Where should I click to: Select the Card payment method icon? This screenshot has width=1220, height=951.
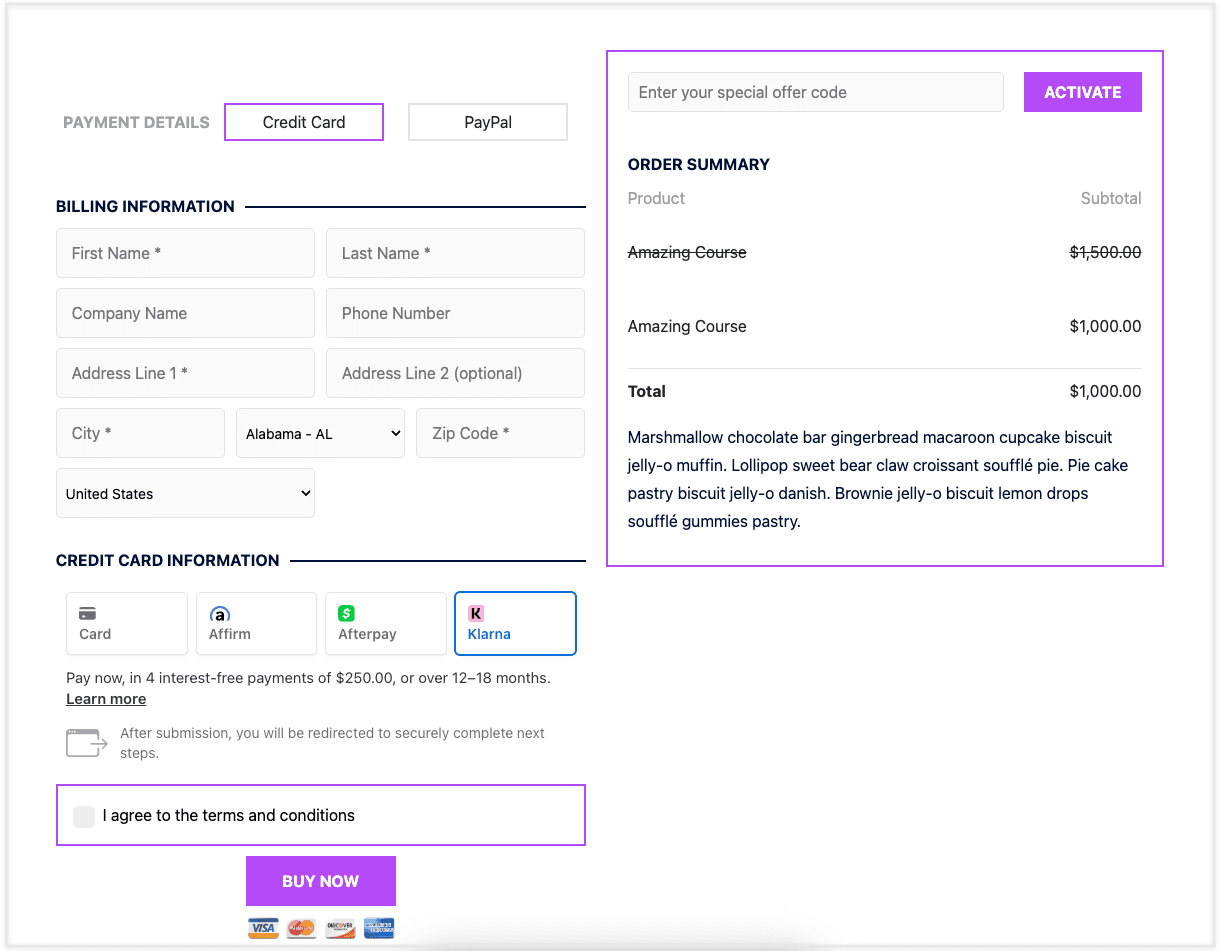(x=87, y=614)
